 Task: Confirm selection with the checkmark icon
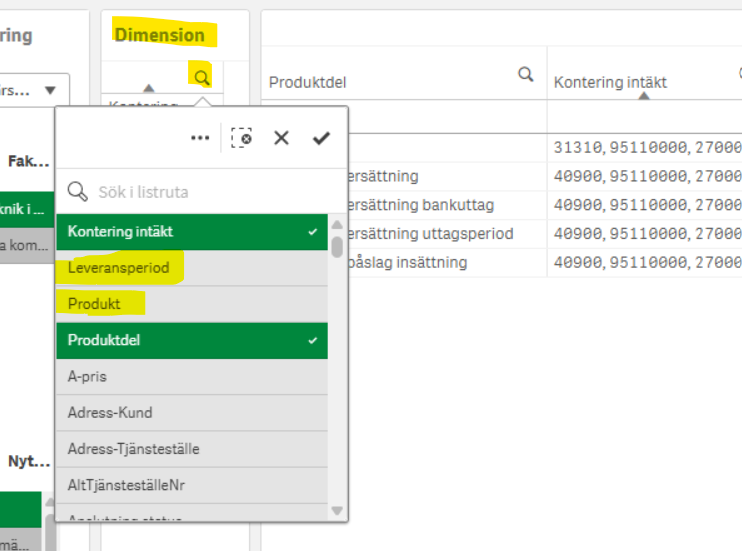click(321, 138)
